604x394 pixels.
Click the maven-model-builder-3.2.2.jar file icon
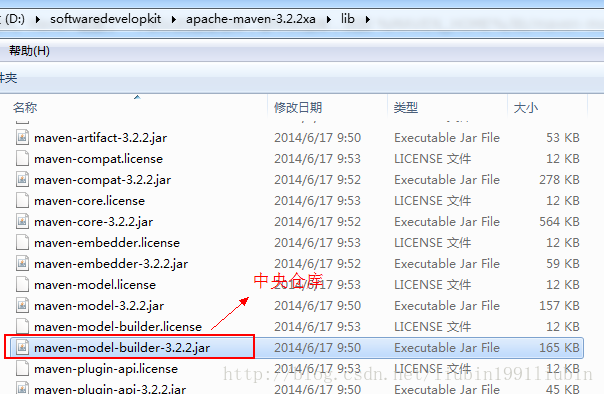pyautogui.click(x=22, y=347)
